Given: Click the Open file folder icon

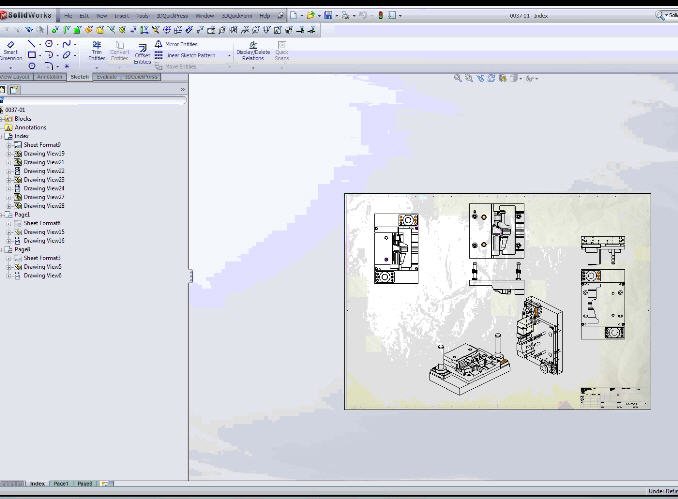Looking at the screenshot, I should [x=310, y=16].
